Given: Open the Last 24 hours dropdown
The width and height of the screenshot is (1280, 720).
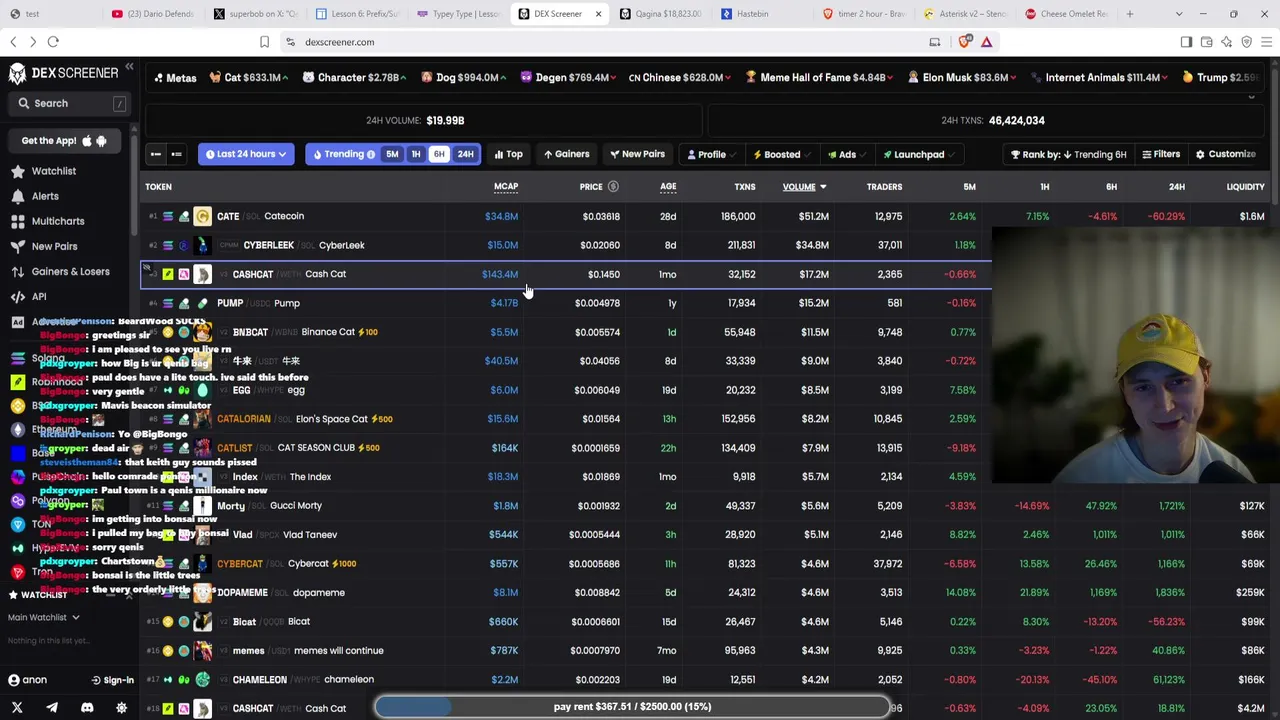Looking at the screenshot, I should point(246,154).
